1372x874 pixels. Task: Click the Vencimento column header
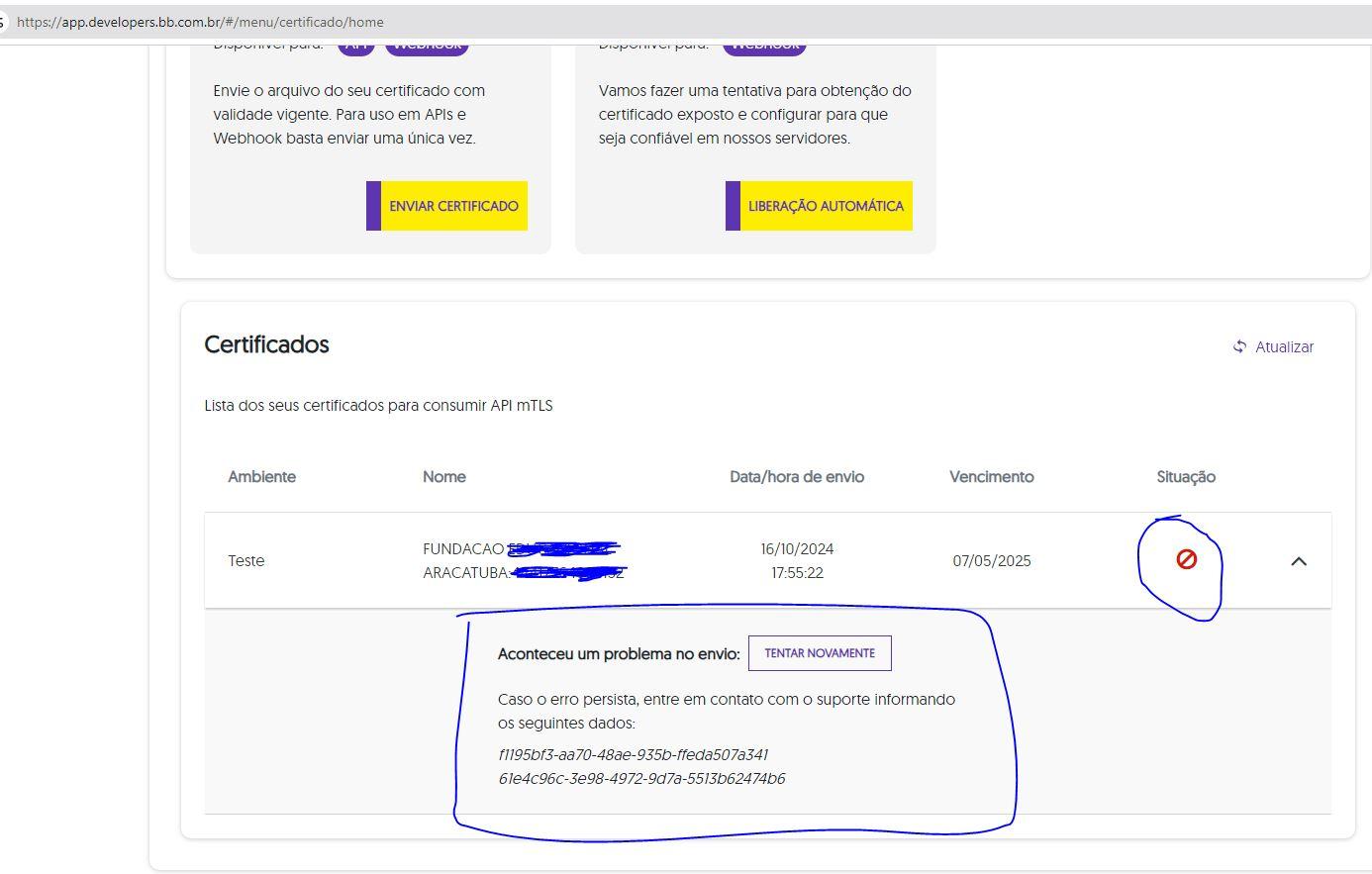(992, 477)
